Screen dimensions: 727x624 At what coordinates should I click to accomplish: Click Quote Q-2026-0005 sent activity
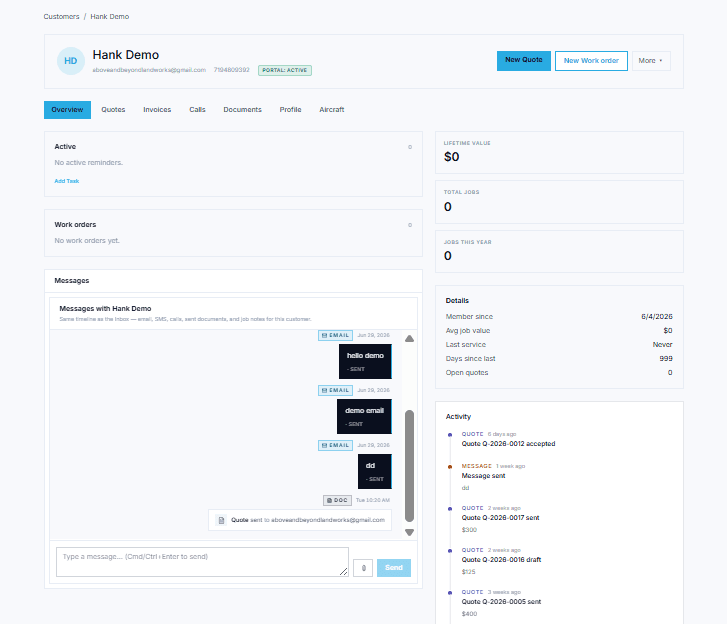click(501, 602)
